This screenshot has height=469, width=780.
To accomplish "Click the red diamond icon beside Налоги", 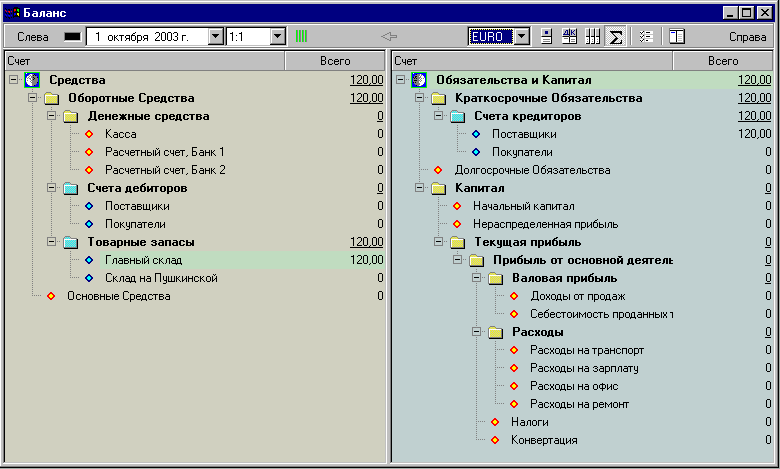I will pos(495,422).
